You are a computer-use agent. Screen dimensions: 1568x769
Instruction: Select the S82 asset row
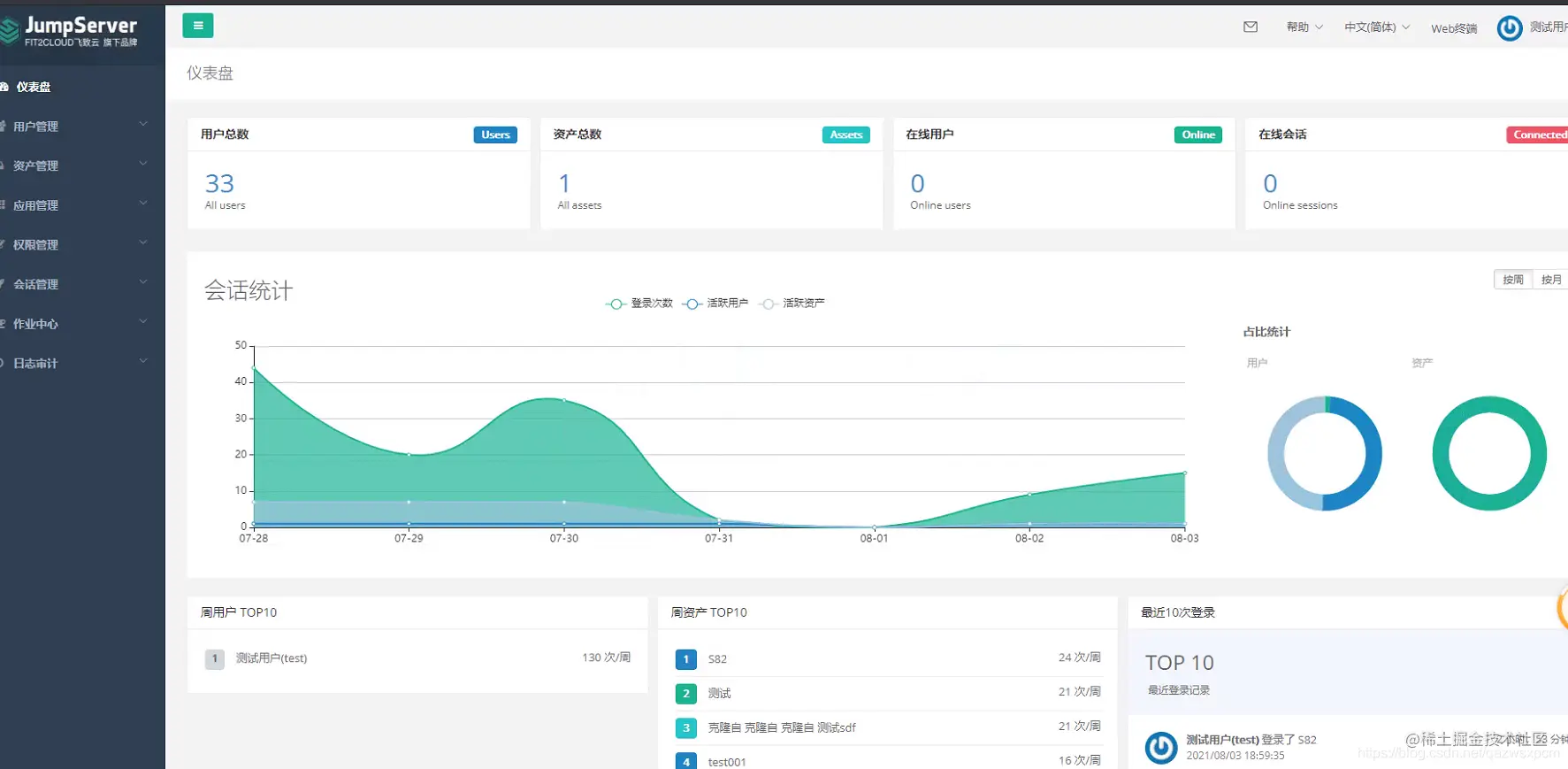pyautogui.click(x=888, y=659)
